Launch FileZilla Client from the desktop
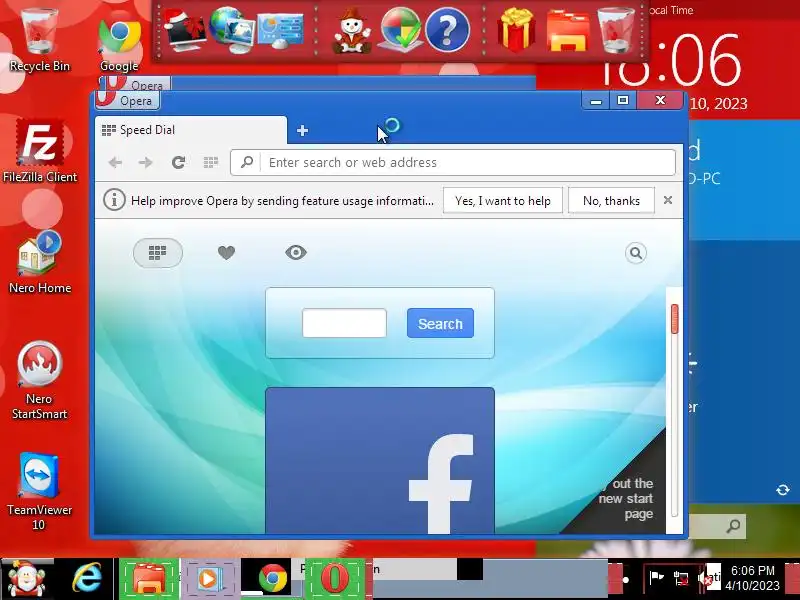Image resolution: width=800 pixels, height=600 pixels. pyautogui.click(x=40, y=151)
